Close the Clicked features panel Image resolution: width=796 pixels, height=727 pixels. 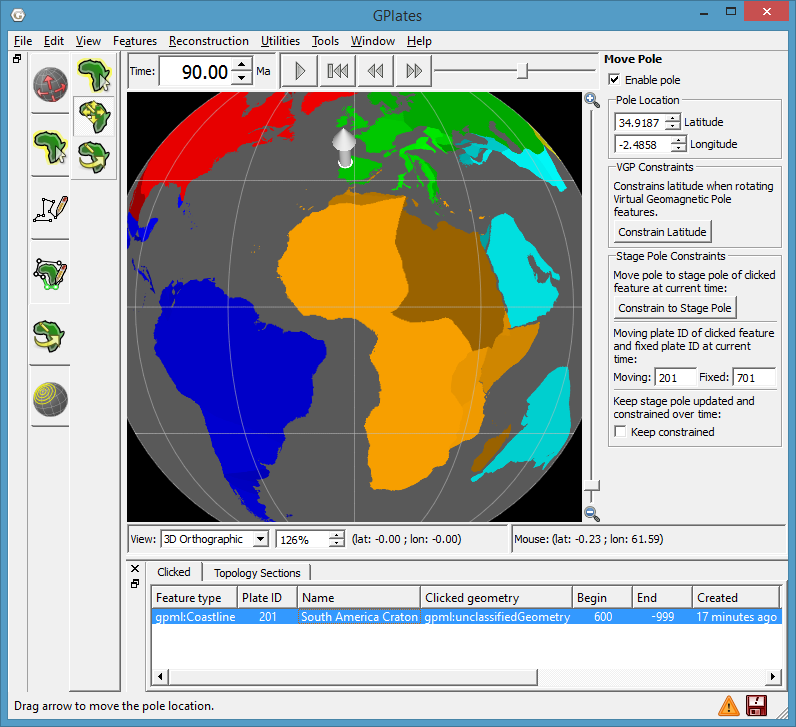(x=135, y=569)
